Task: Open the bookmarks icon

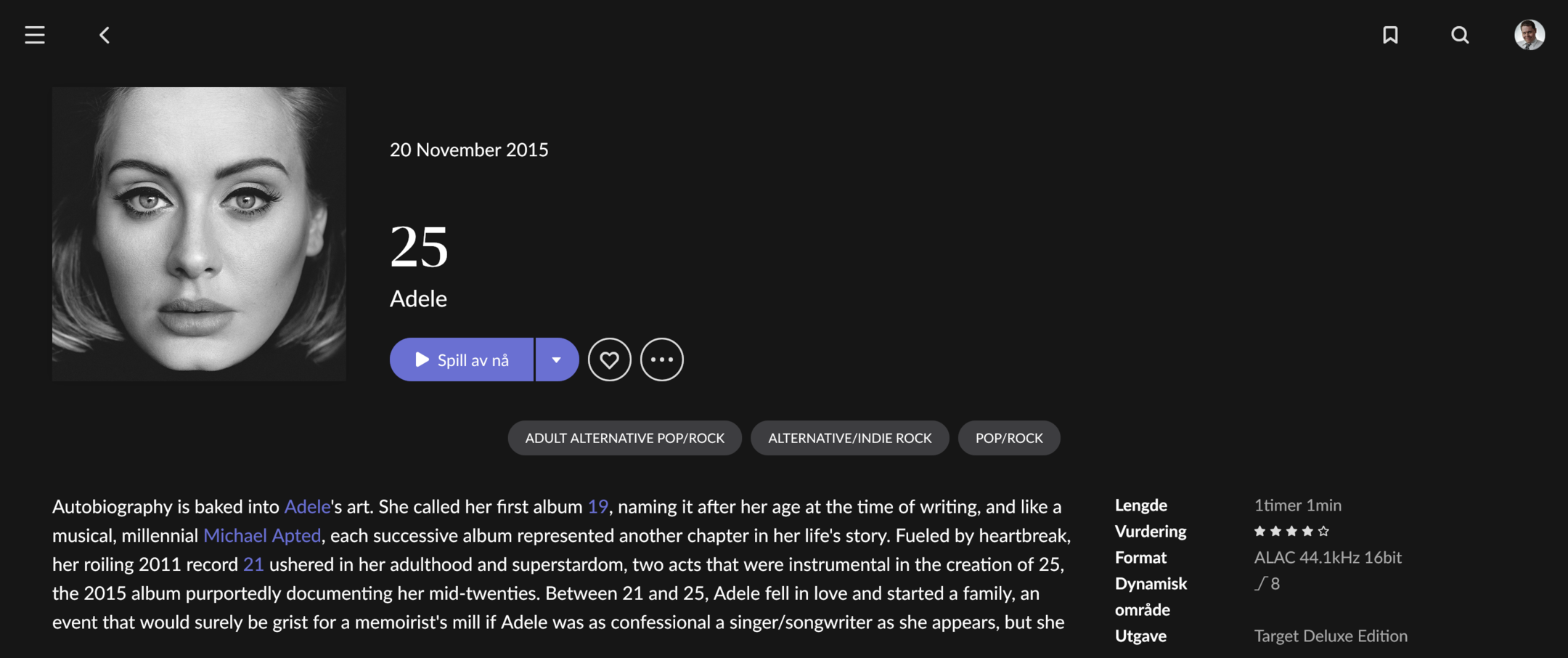Action: pyautogui.click(x=1390, y=35)
